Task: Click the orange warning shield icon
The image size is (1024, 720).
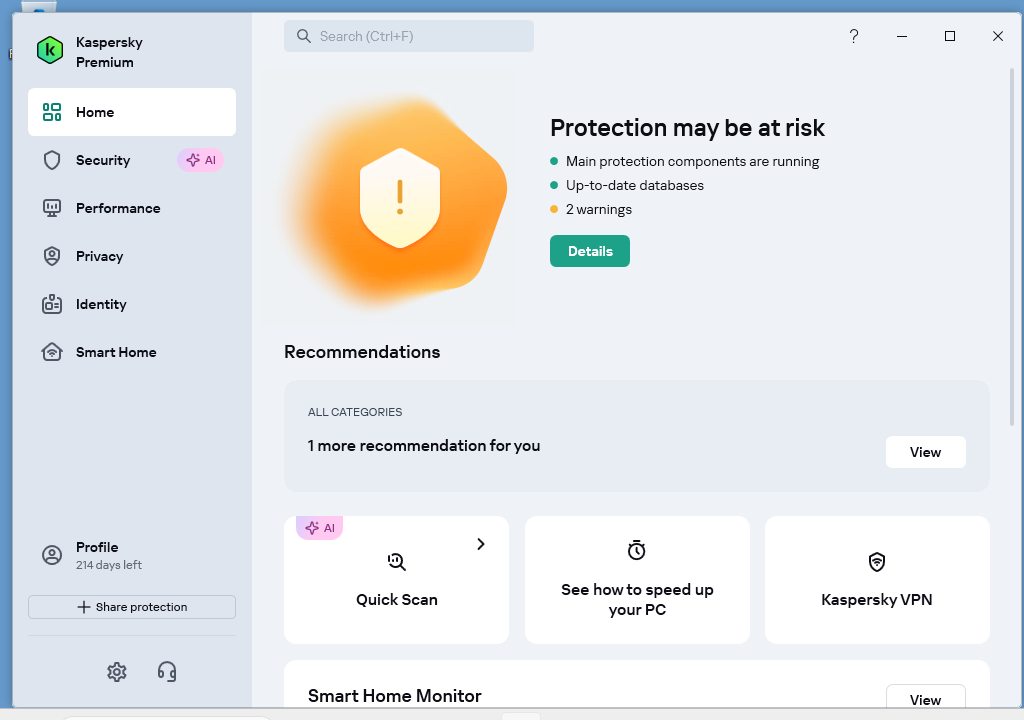Action: (x=400, y=198)
